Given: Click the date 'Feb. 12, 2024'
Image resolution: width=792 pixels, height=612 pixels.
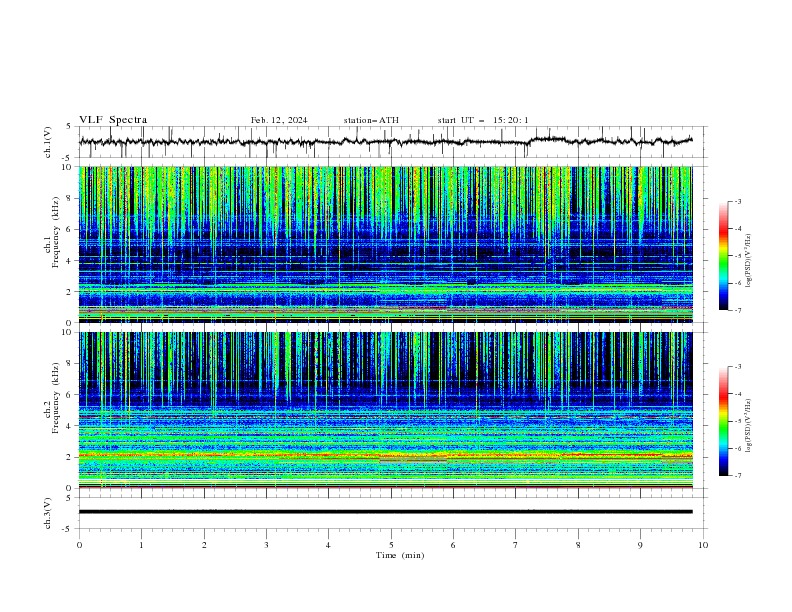Looking at the screenshot, I should [279, 120].
